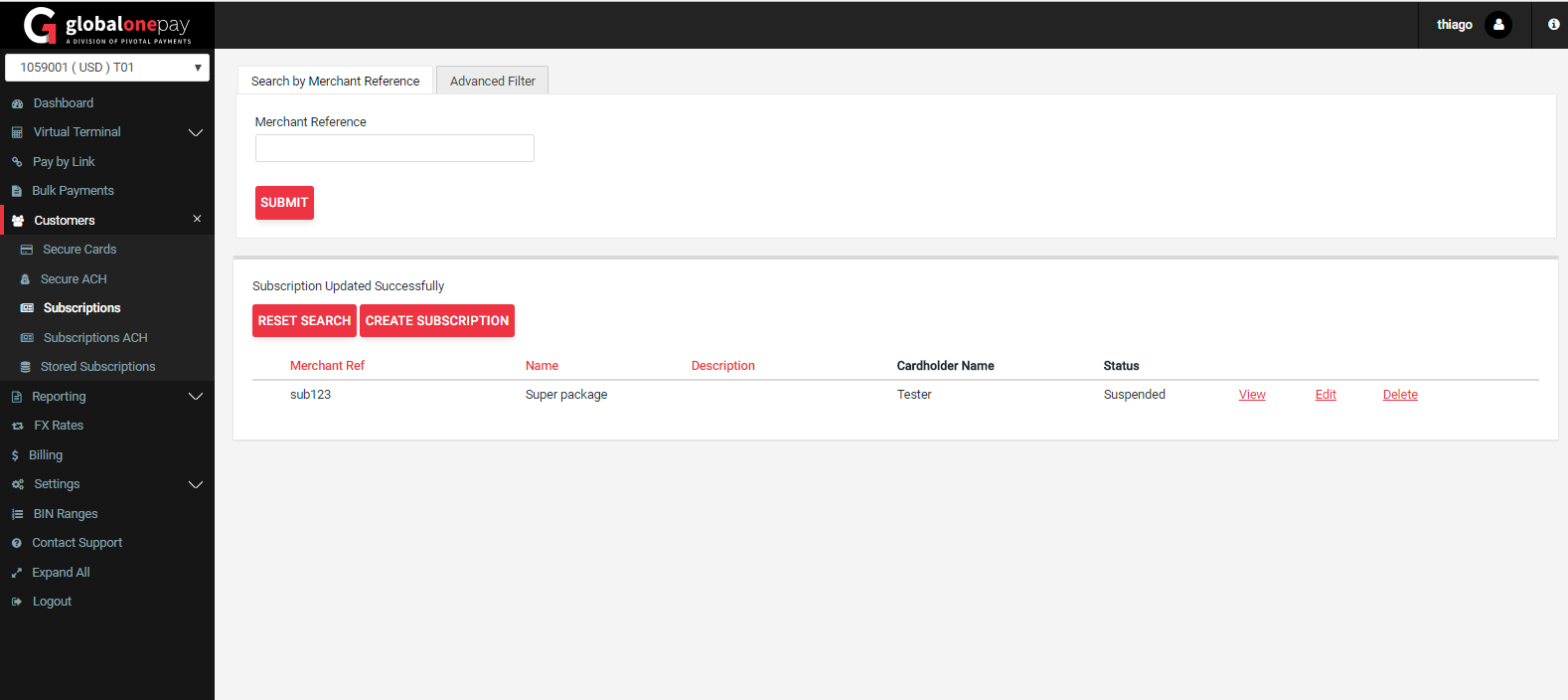
Task: Click the Subscriptions ID-card icon
Action: click(27, 308)
